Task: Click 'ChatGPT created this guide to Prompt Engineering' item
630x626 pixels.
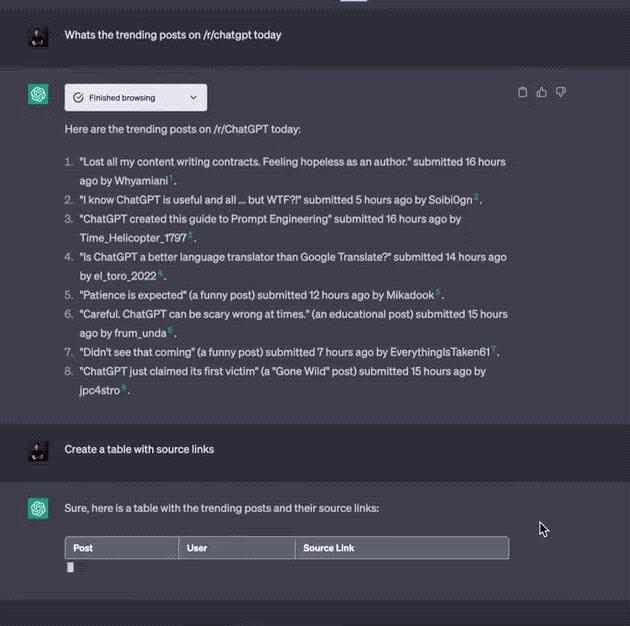Action: [x=270, y=228]
